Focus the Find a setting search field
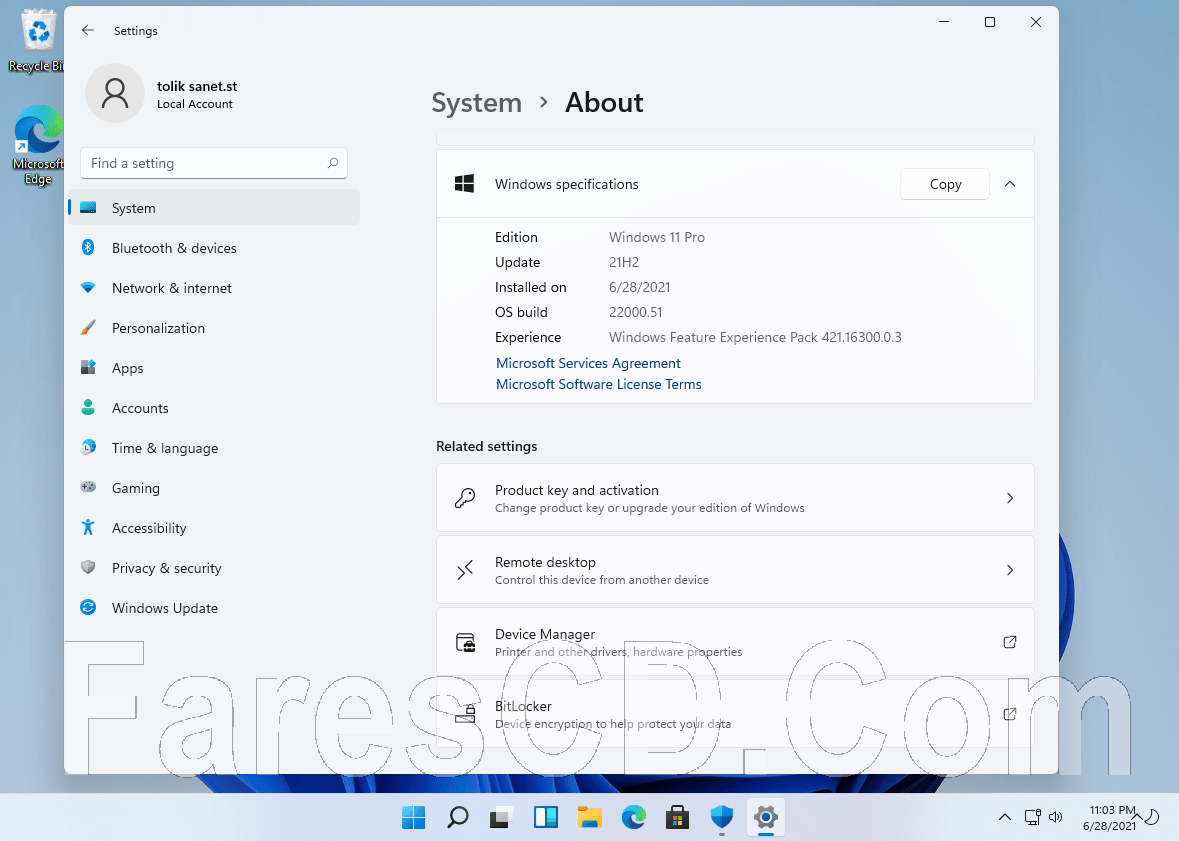Image resolution: width=1179 pixels, height=841 pixels. click(214, 163)
